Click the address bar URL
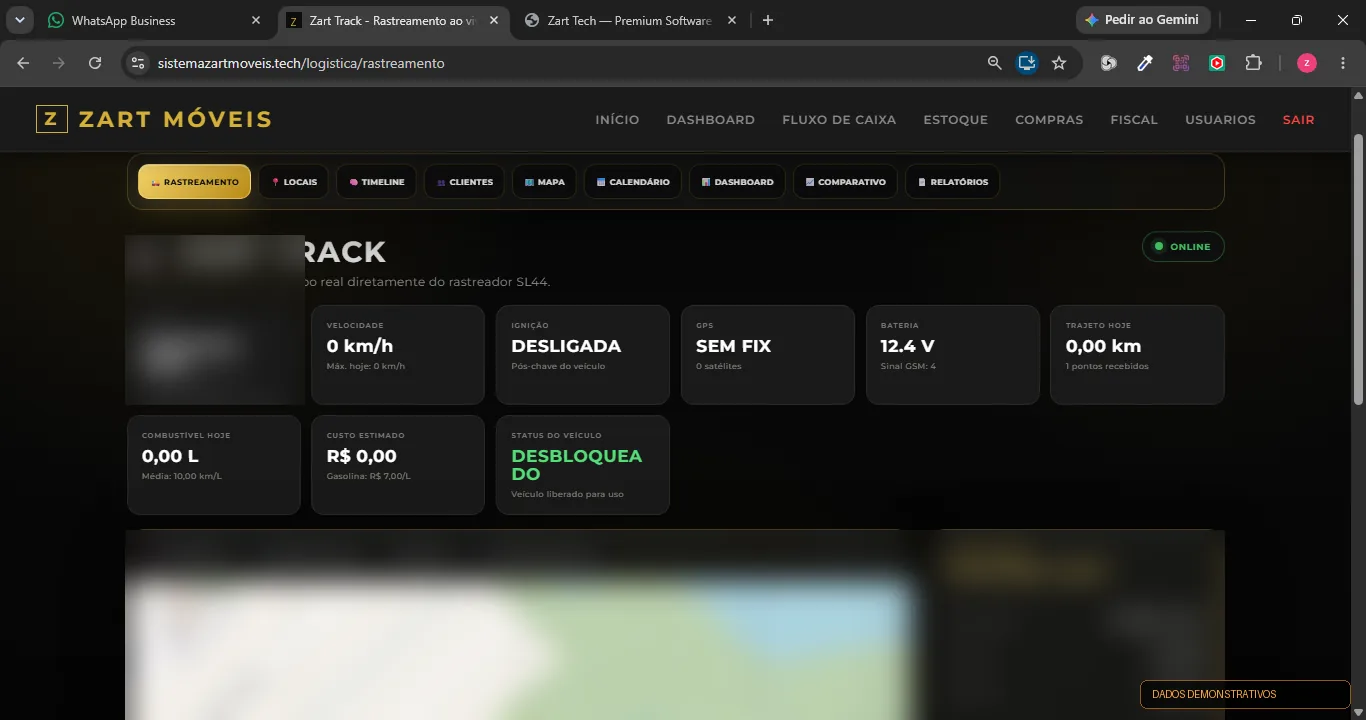The image size is (1366, 720). (301, 63)
